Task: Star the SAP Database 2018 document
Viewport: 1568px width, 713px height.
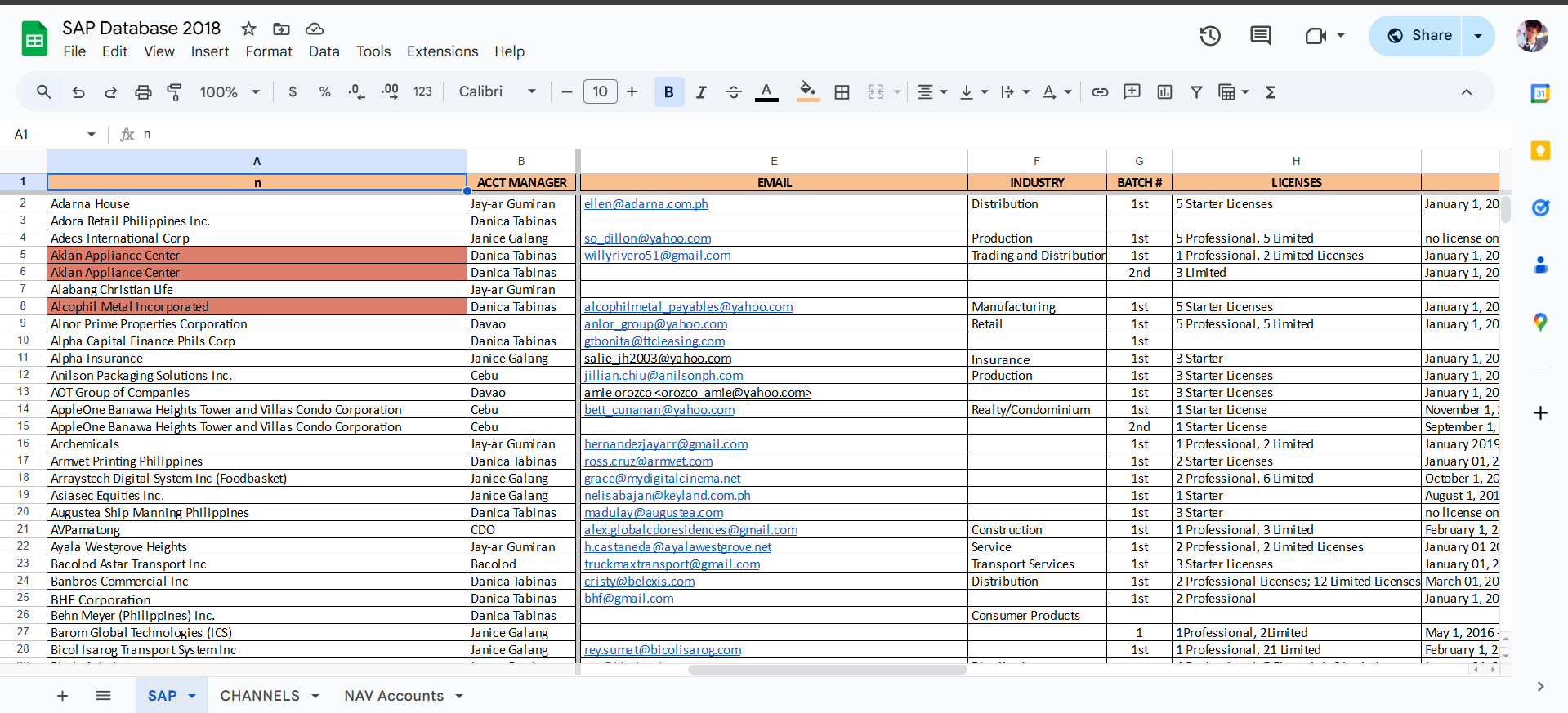Action: 249,29
